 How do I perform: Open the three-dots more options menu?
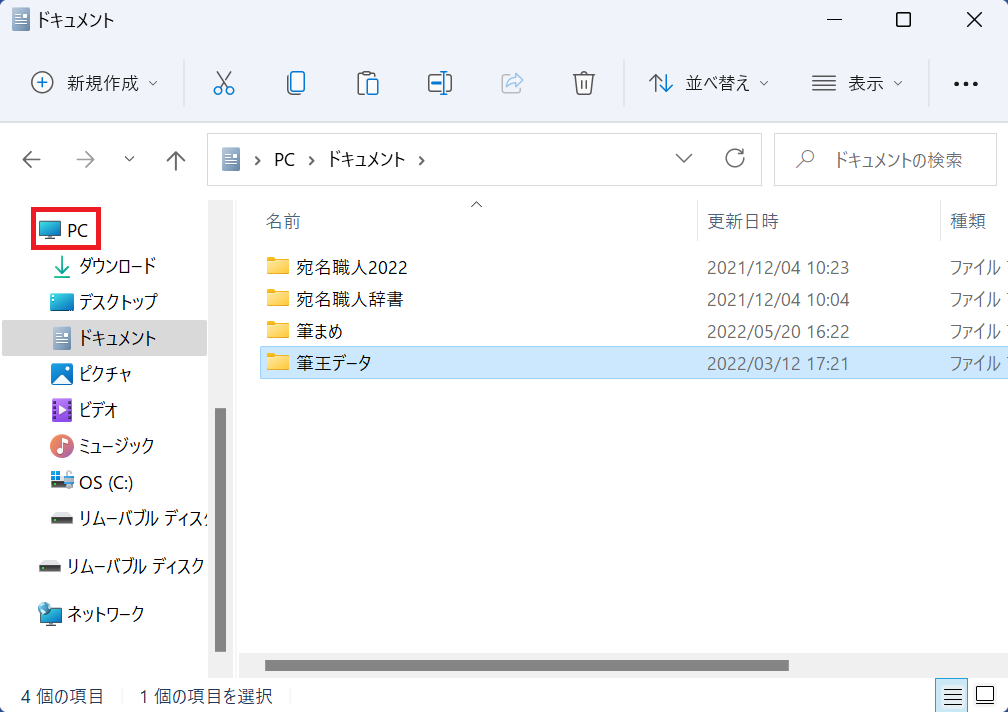click(x=966, y=84)
